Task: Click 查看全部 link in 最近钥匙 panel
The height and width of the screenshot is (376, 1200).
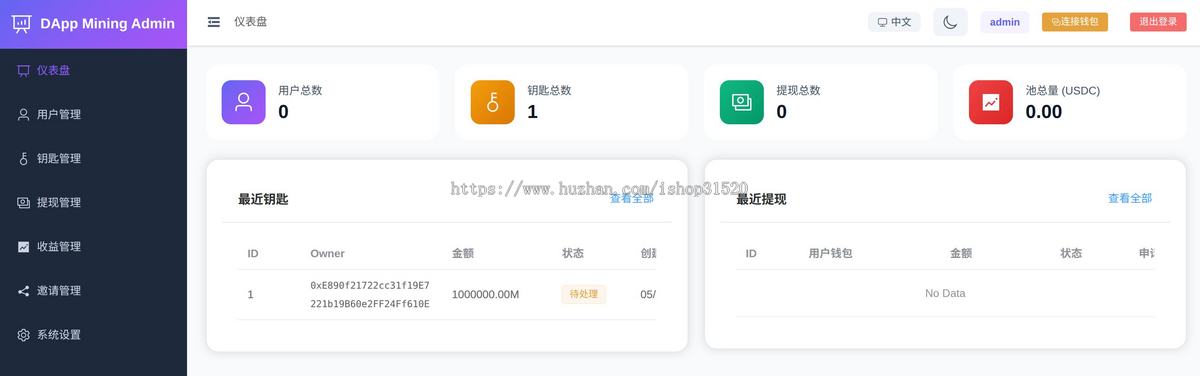Action: [x=632, y=199]
